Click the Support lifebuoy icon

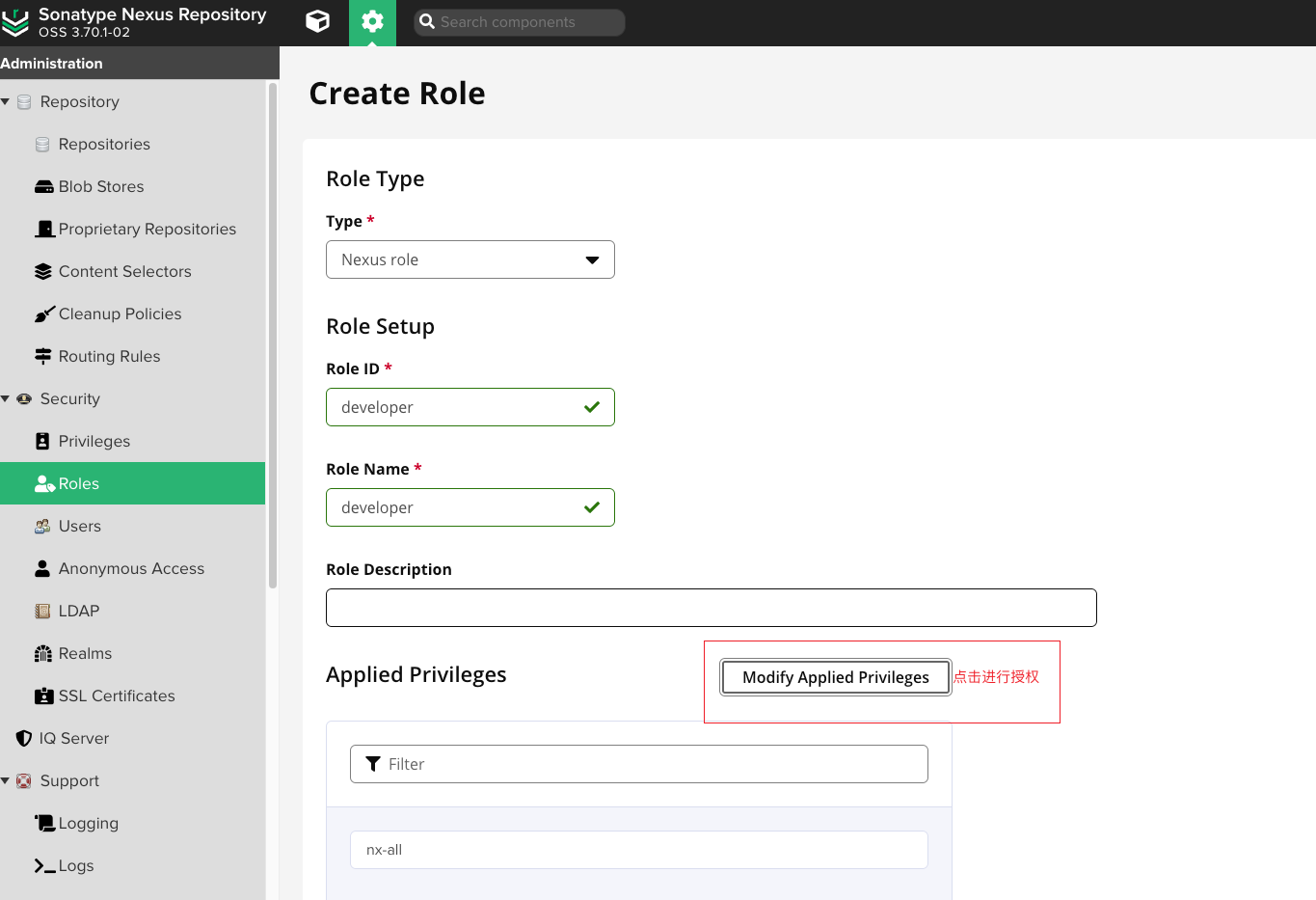pos(24,780)
